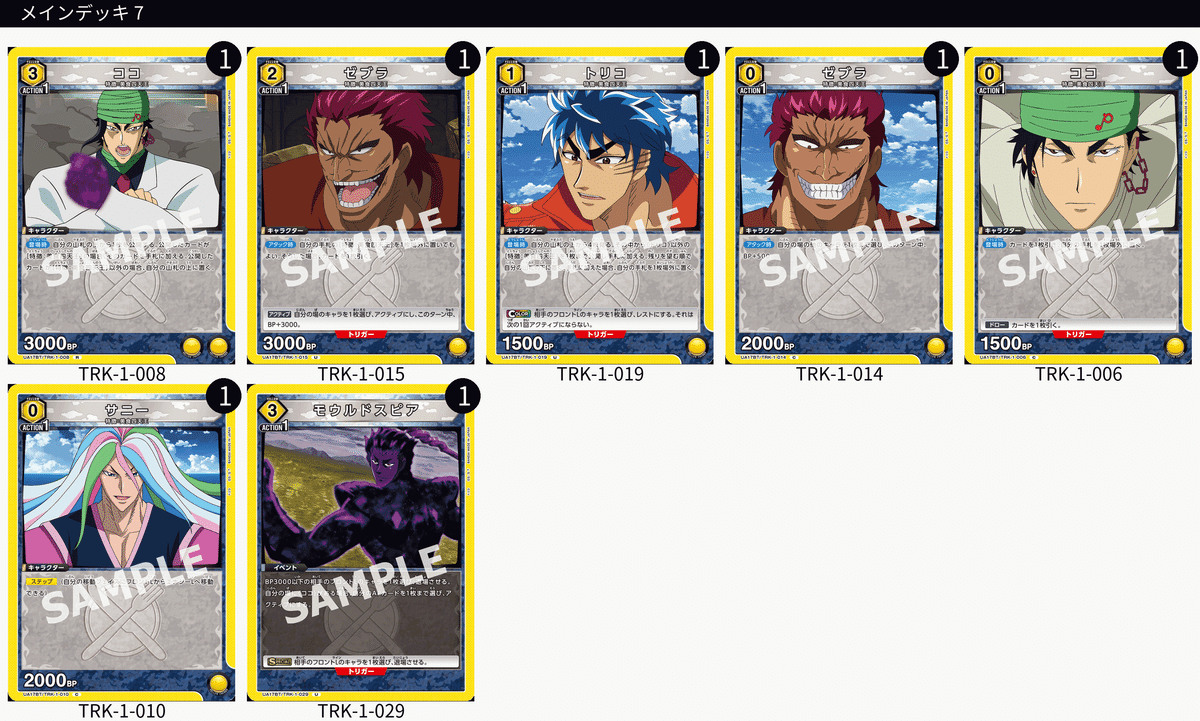Click the count badge on Sunny TRK-1-010 card
1200x721 pixels.
coord(224,396)
